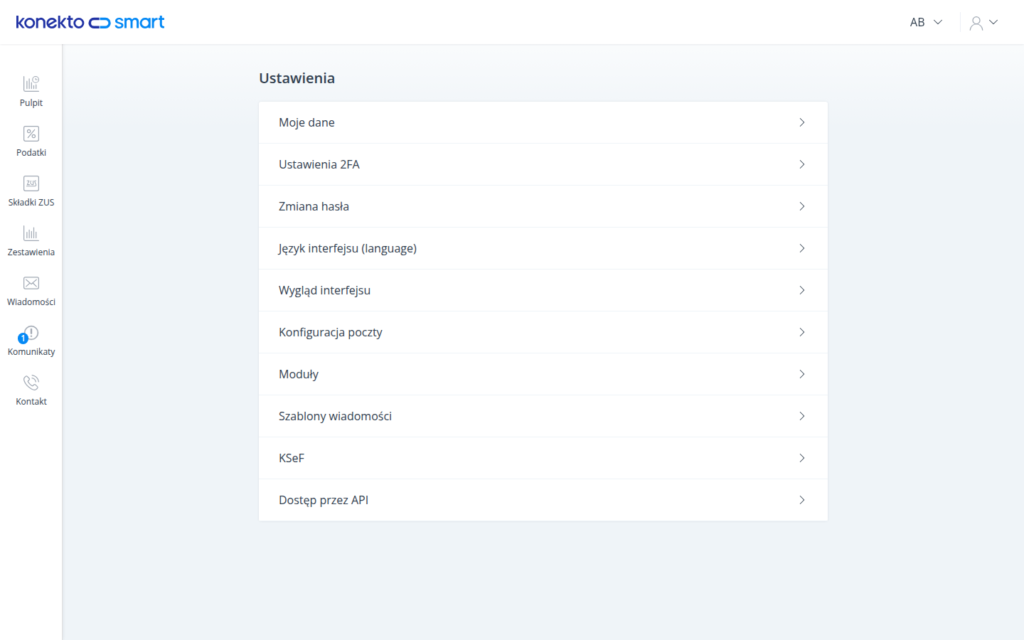
Task: Click the chevron for Dostęp przez API
Action: click(x=802, y=500)
